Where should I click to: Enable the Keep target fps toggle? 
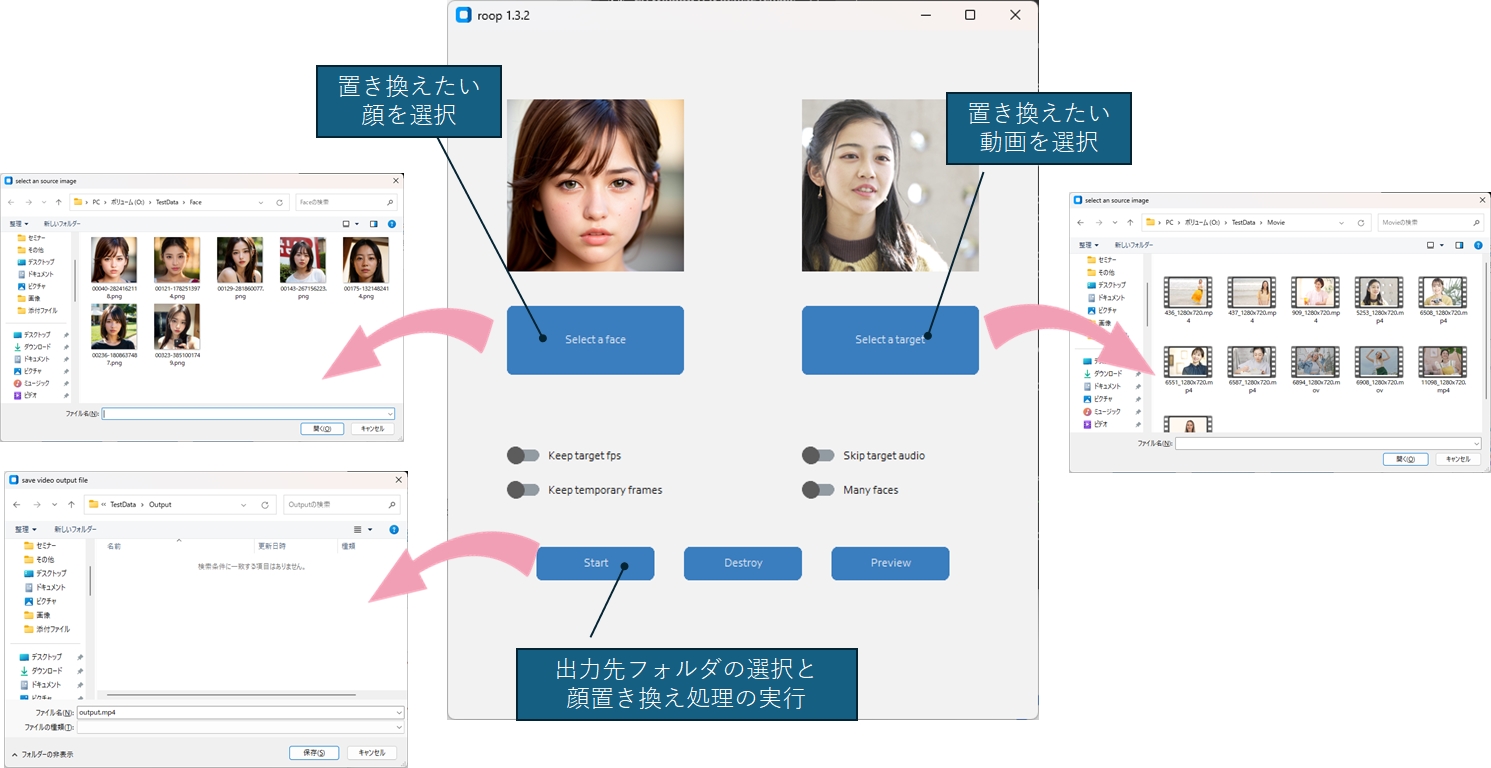click(523, 455)
